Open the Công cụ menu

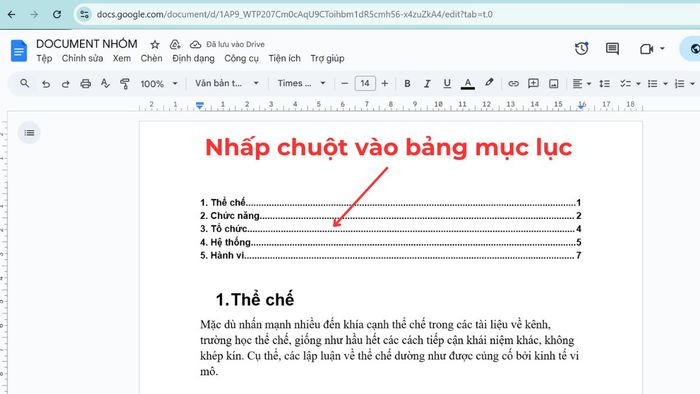pos(242,58)
